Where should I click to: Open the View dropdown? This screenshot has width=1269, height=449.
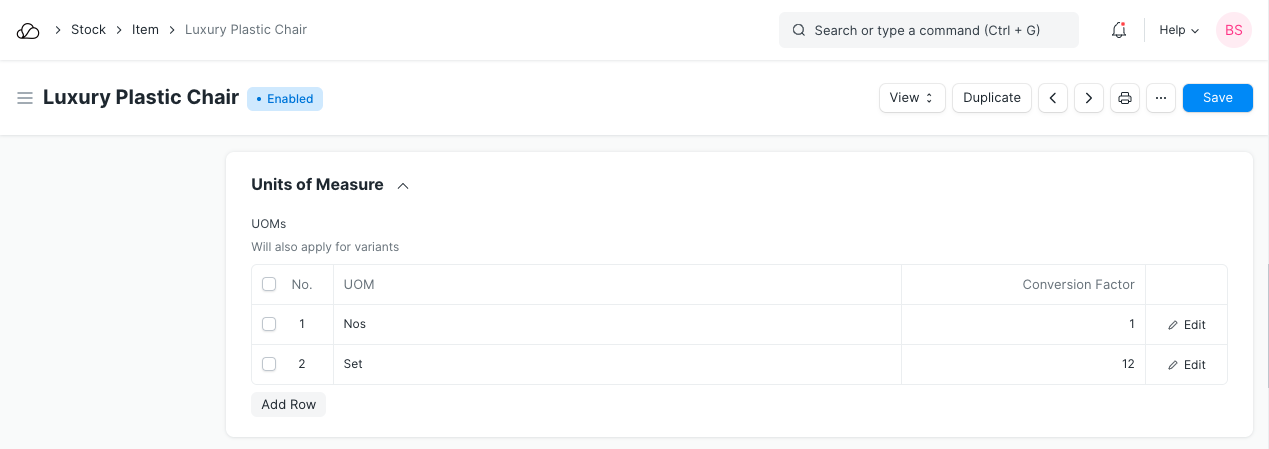pyautogui.click(x=912, y=98)
